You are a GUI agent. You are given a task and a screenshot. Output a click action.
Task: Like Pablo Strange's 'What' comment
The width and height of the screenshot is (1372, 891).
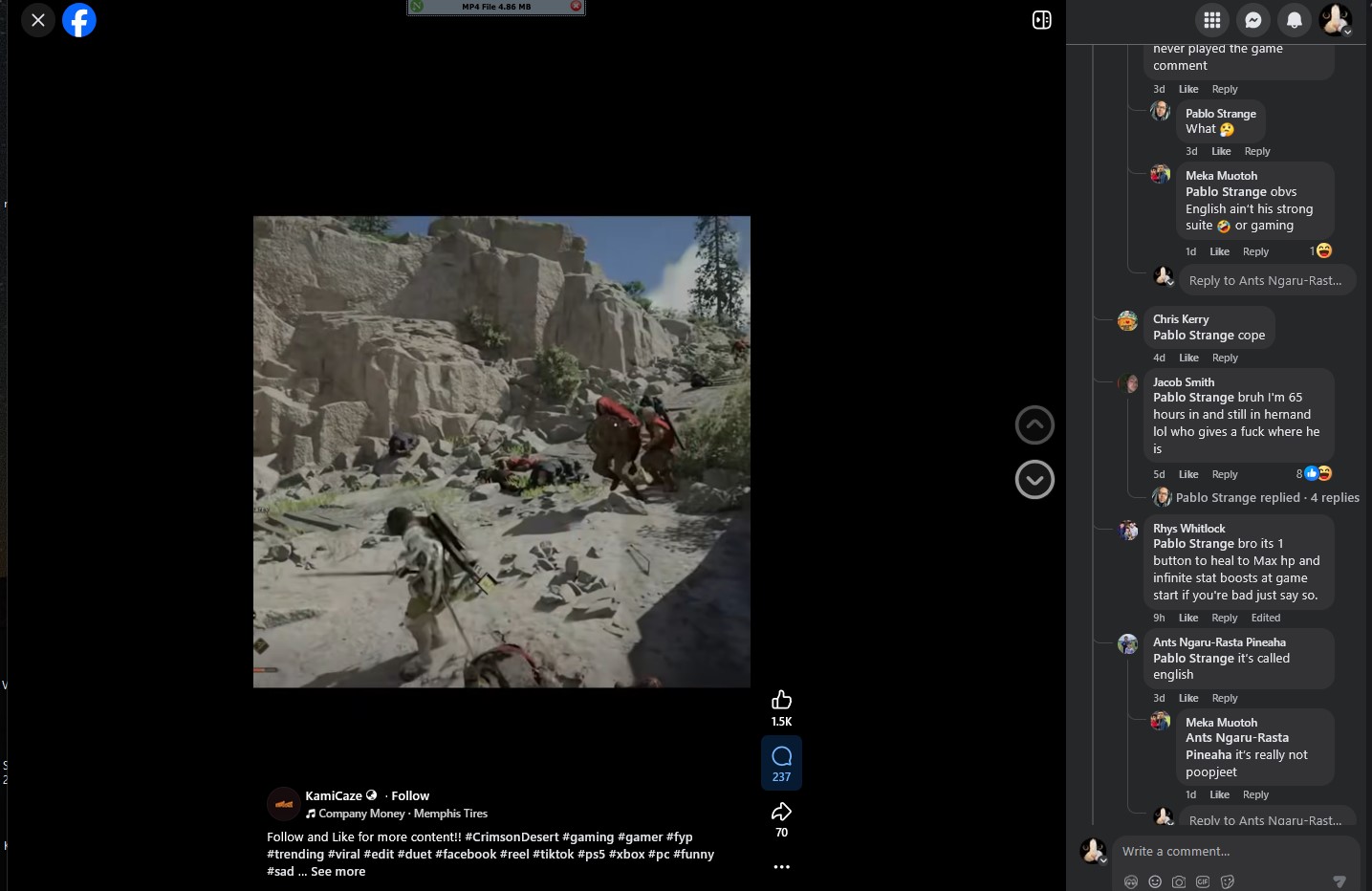[x=1221, y=151]
